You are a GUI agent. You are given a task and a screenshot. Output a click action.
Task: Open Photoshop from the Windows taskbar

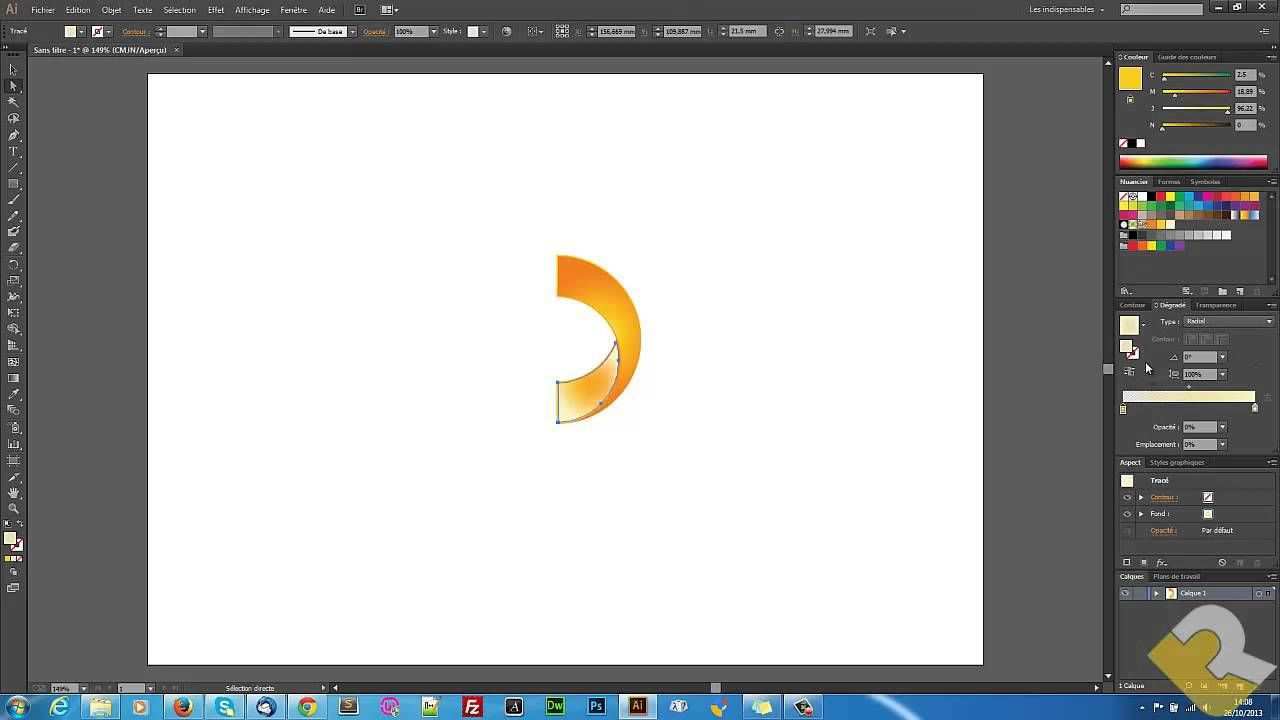(596, 707)
